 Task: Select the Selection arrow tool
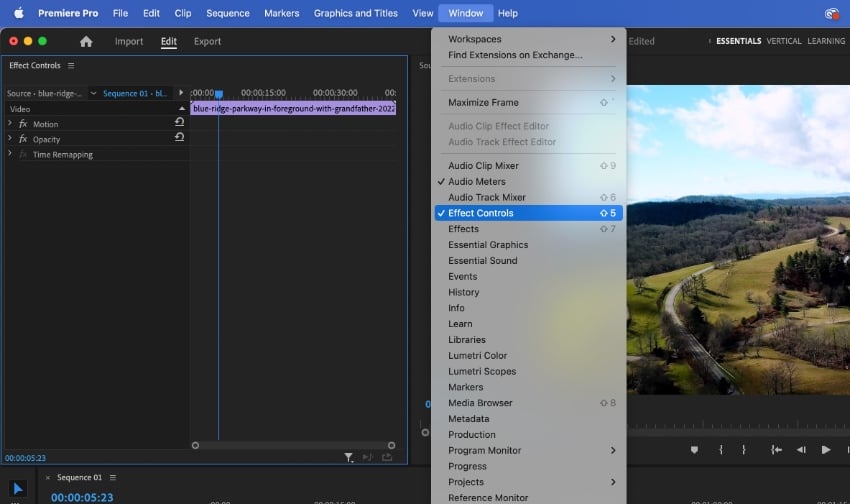17,489
